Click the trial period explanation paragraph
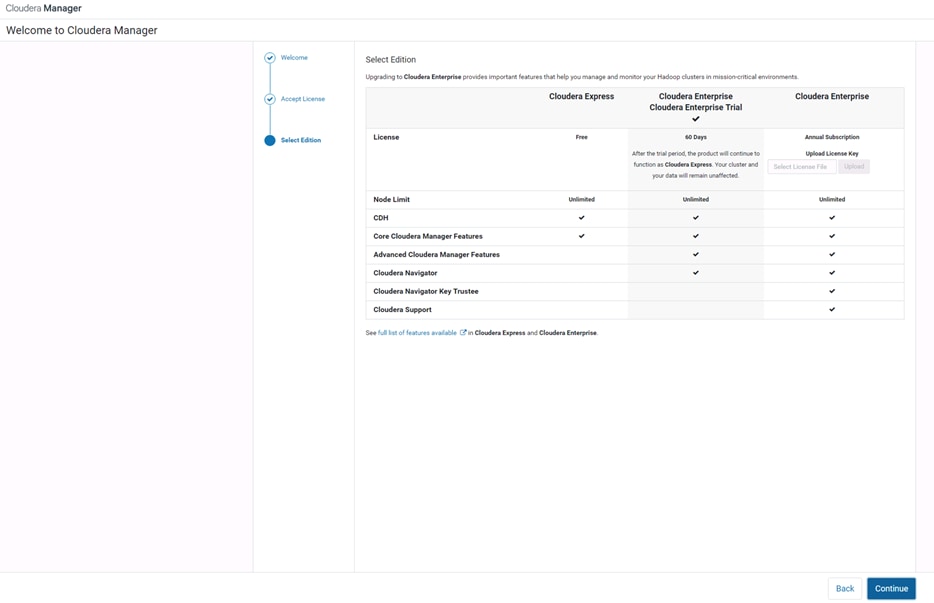Image resolution: width=934 pixels, height=603 pixels. (x=696, y=164)
